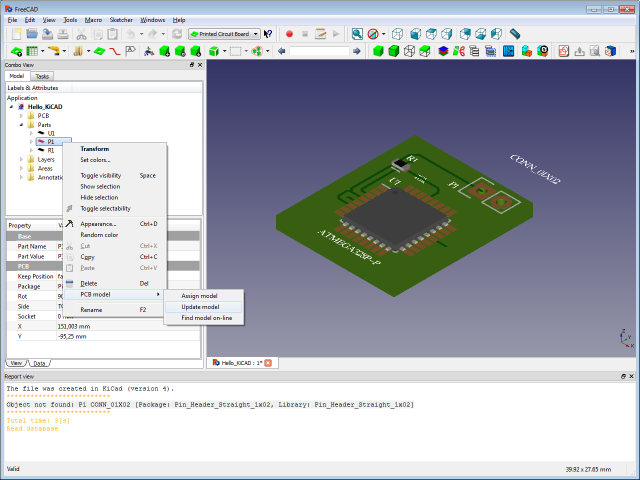Choose Assign model from submenu

click(x=203, y=296)
